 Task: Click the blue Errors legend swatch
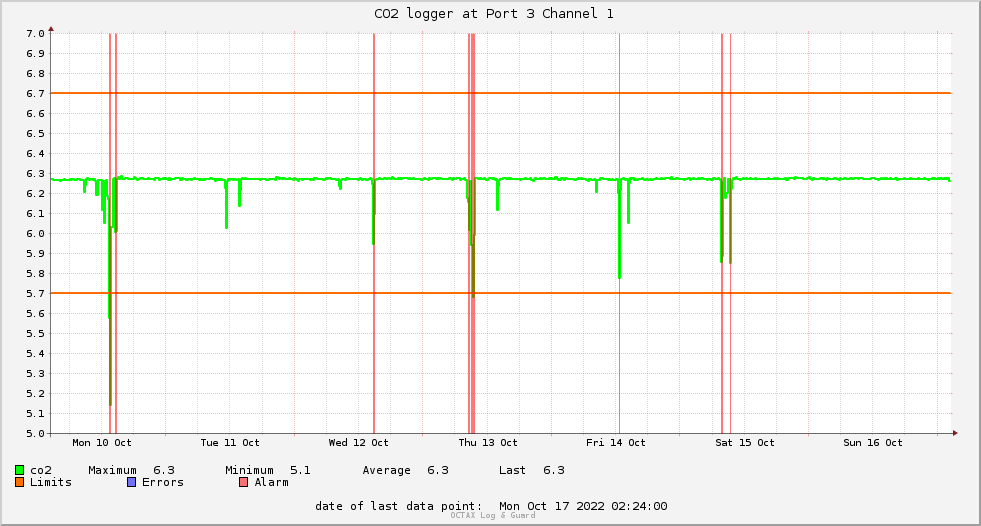pos(131,482)
